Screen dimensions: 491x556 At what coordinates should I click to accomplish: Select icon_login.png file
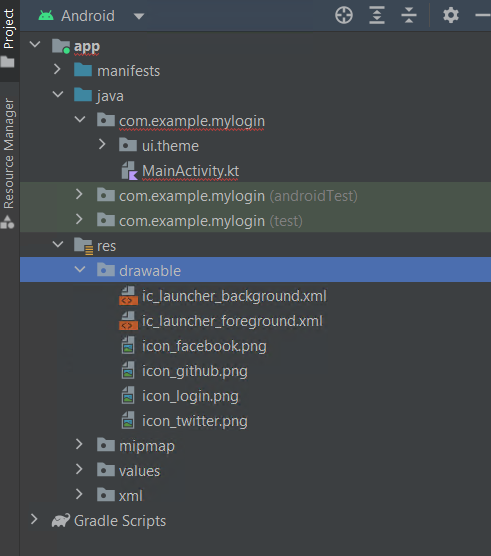tap(190, 396)
